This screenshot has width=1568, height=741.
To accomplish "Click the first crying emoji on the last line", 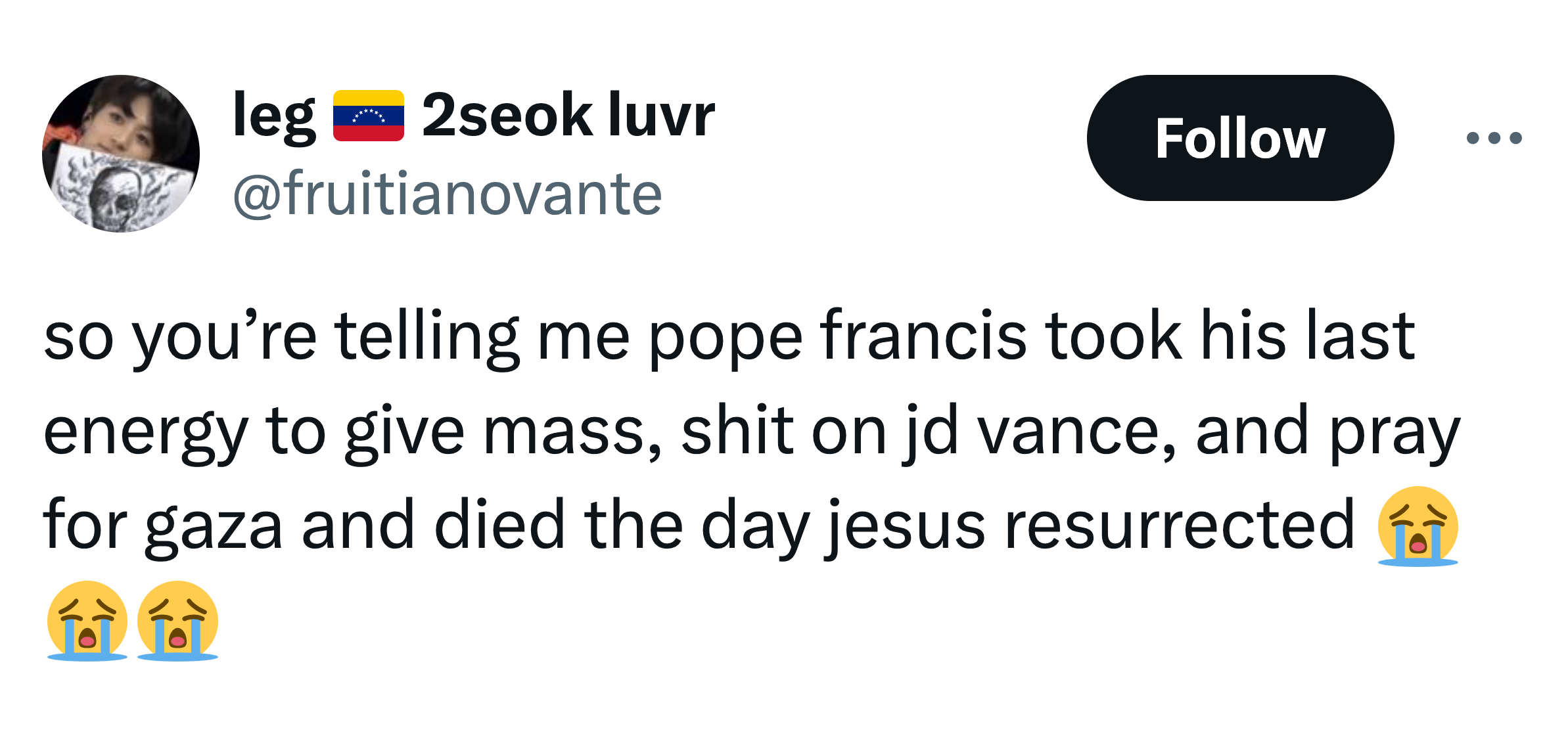I will (87, 620).
